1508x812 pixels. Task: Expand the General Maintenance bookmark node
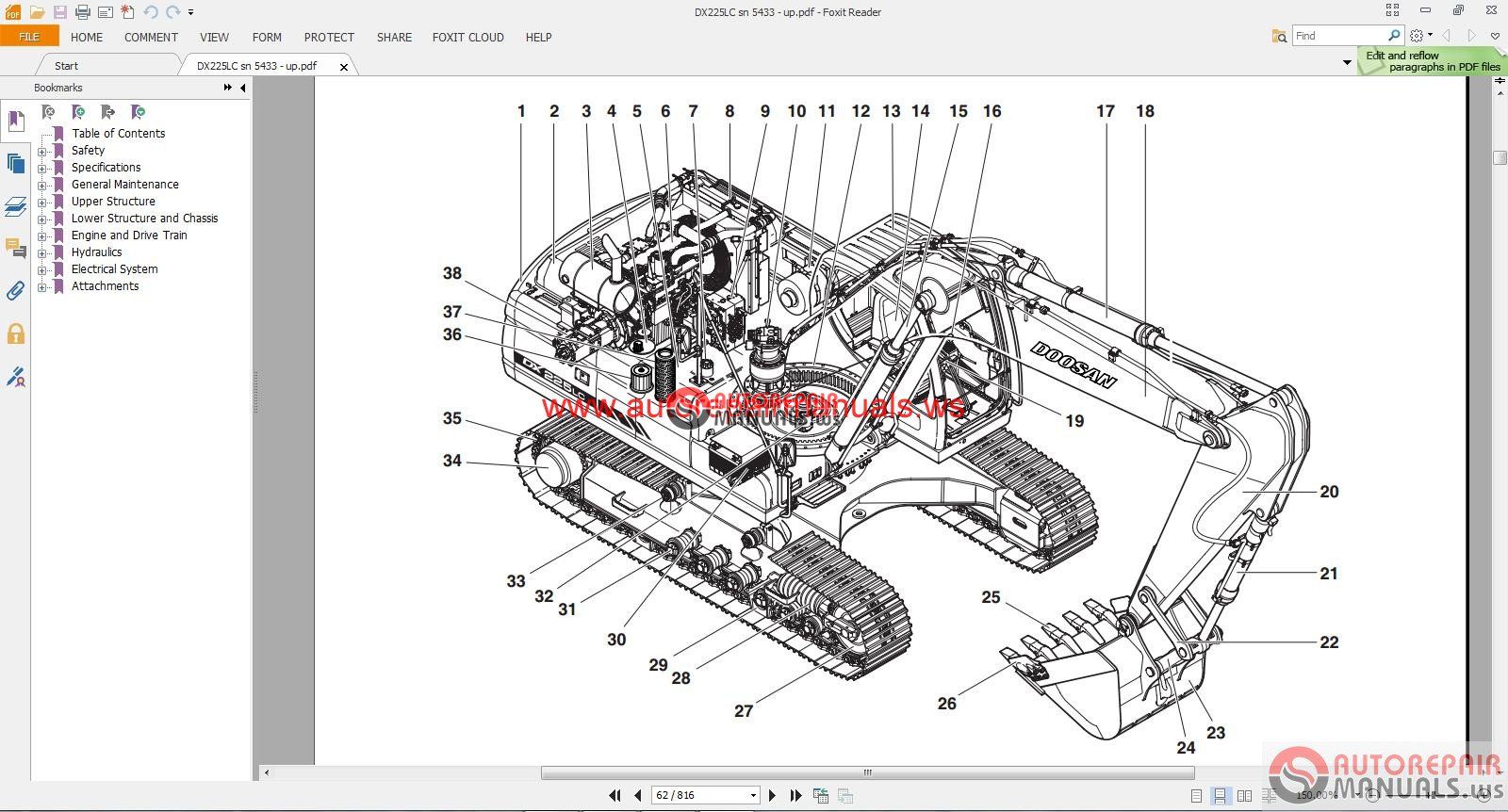(41, 186)
